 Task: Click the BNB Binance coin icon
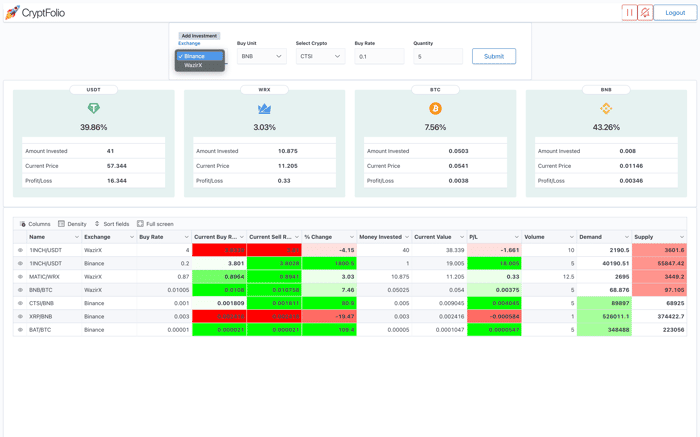(x=606, y=108)
